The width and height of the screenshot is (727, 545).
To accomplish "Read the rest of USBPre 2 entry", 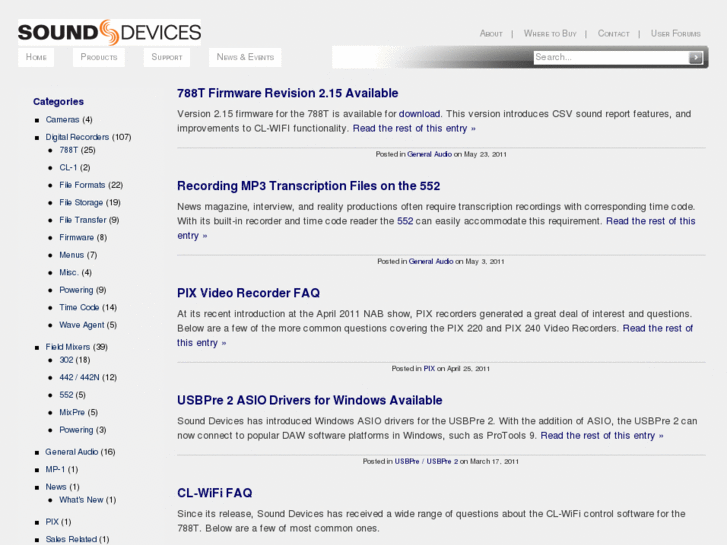I will tap(602, 436).
